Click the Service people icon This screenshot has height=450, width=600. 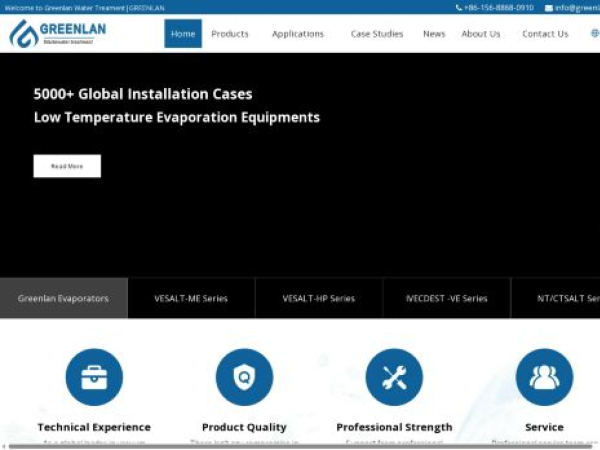[544, 377]
